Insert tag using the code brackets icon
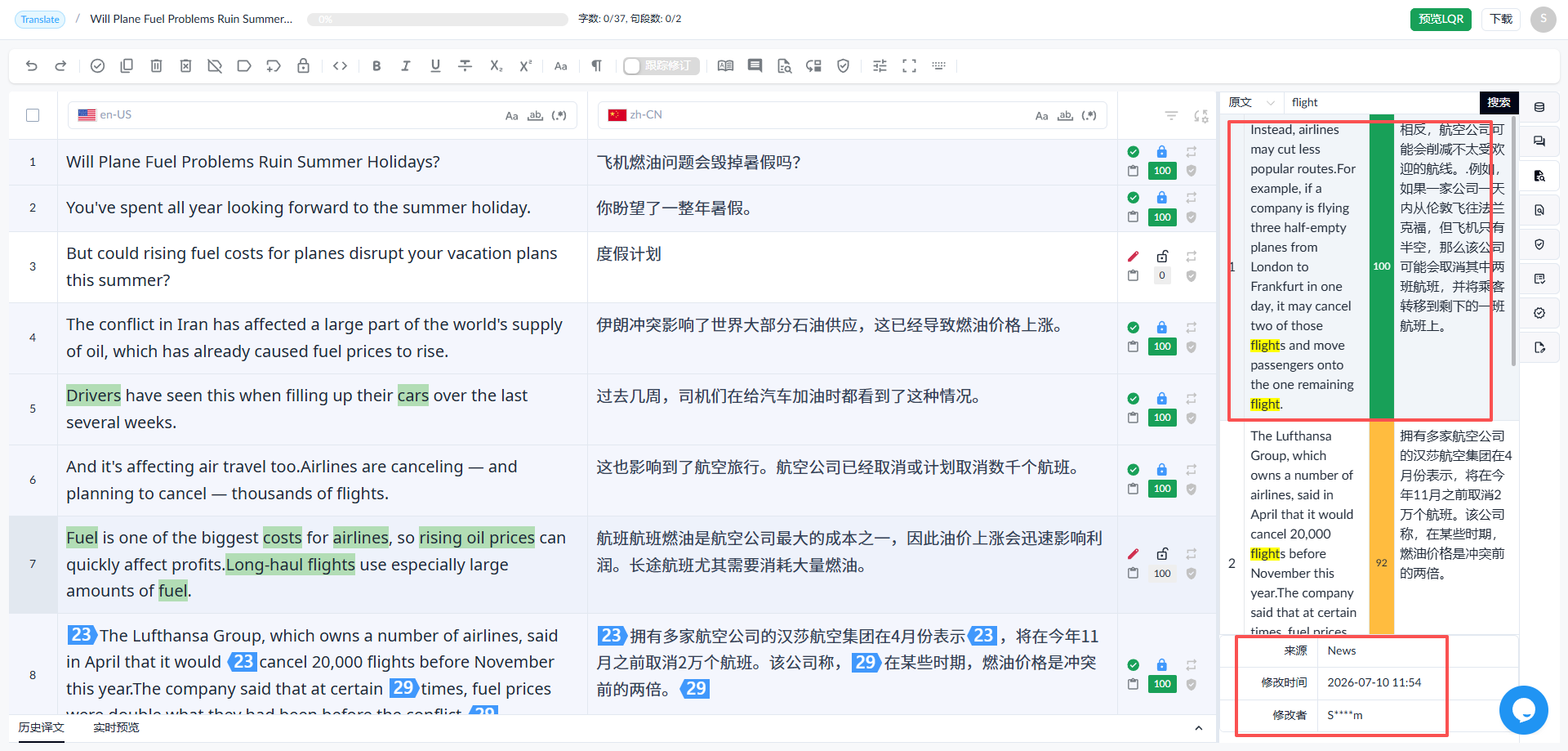Viewport: 1568px width, 751px height. pyautogui.click(x=341, y=66)
